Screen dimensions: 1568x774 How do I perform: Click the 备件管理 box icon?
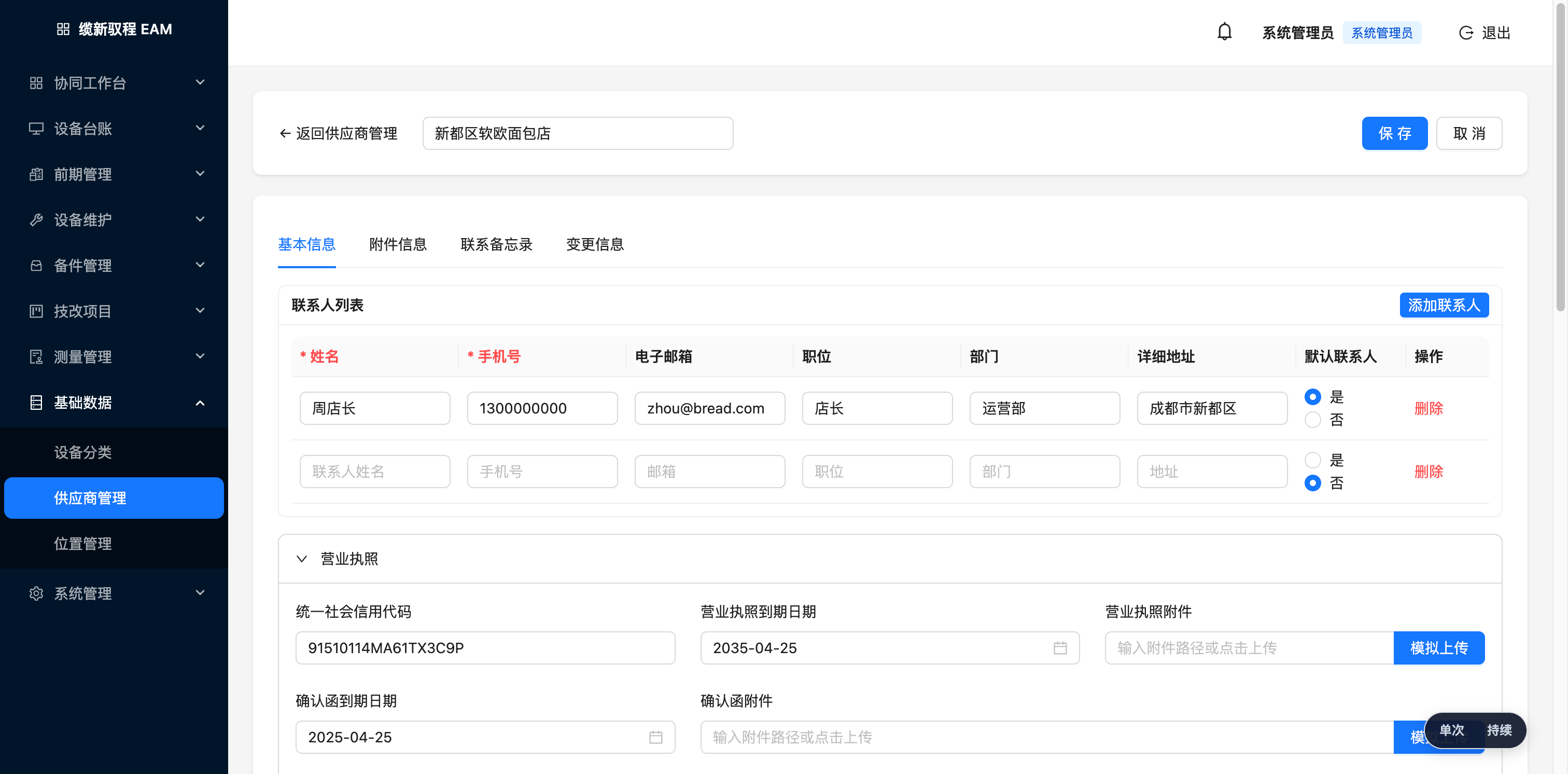coord(36,266)
